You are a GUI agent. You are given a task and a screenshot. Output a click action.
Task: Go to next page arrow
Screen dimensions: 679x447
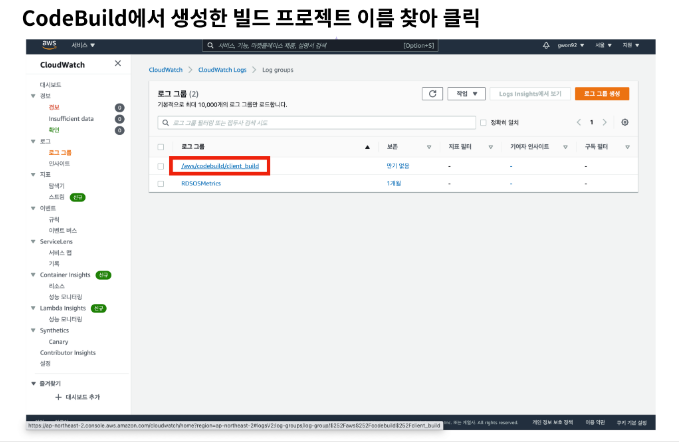click(605, 122)
